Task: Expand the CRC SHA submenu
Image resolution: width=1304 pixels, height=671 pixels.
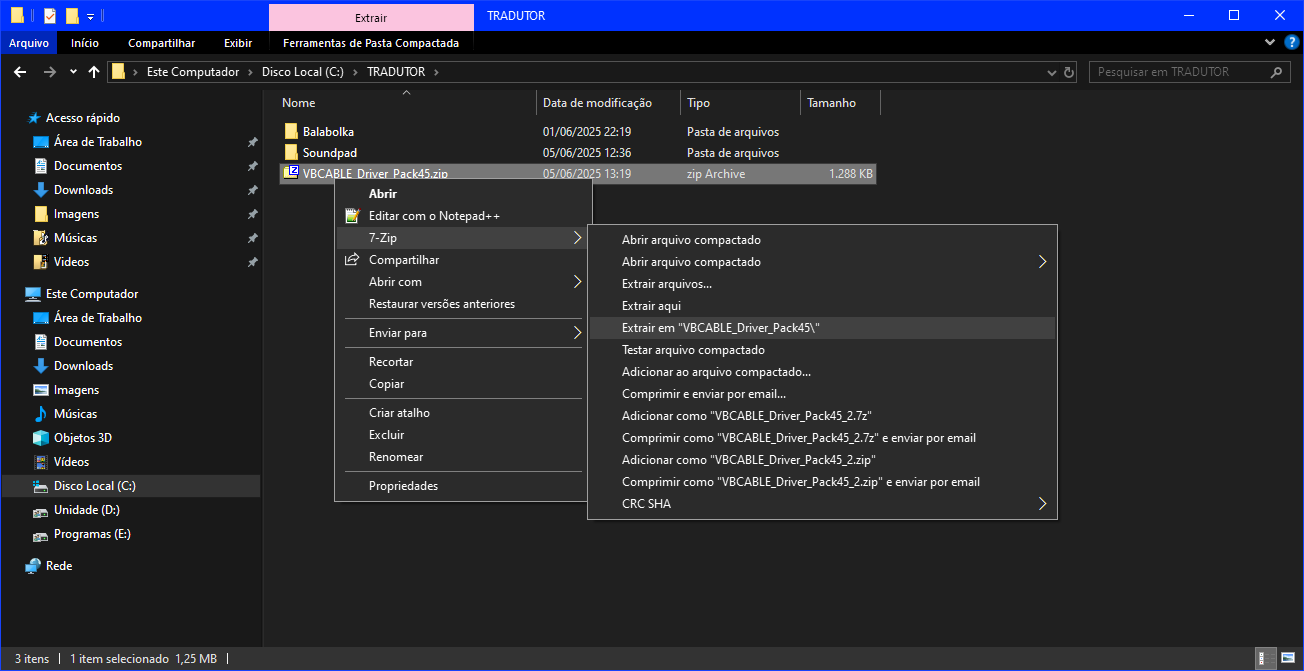Action: [1042, 504]
